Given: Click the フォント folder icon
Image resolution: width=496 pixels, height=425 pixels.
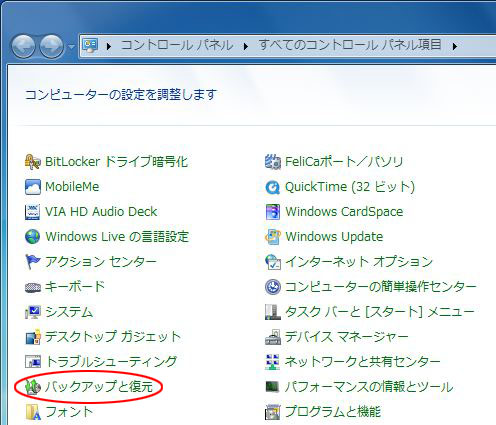Looking at the screenshot, I should (x=33, y=412).
